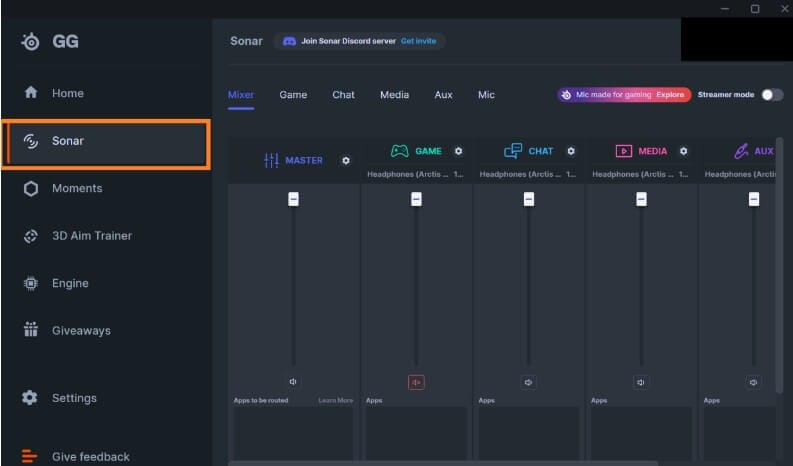Click the GAME controller icon
Screen dimensions: 793x466
400,151
